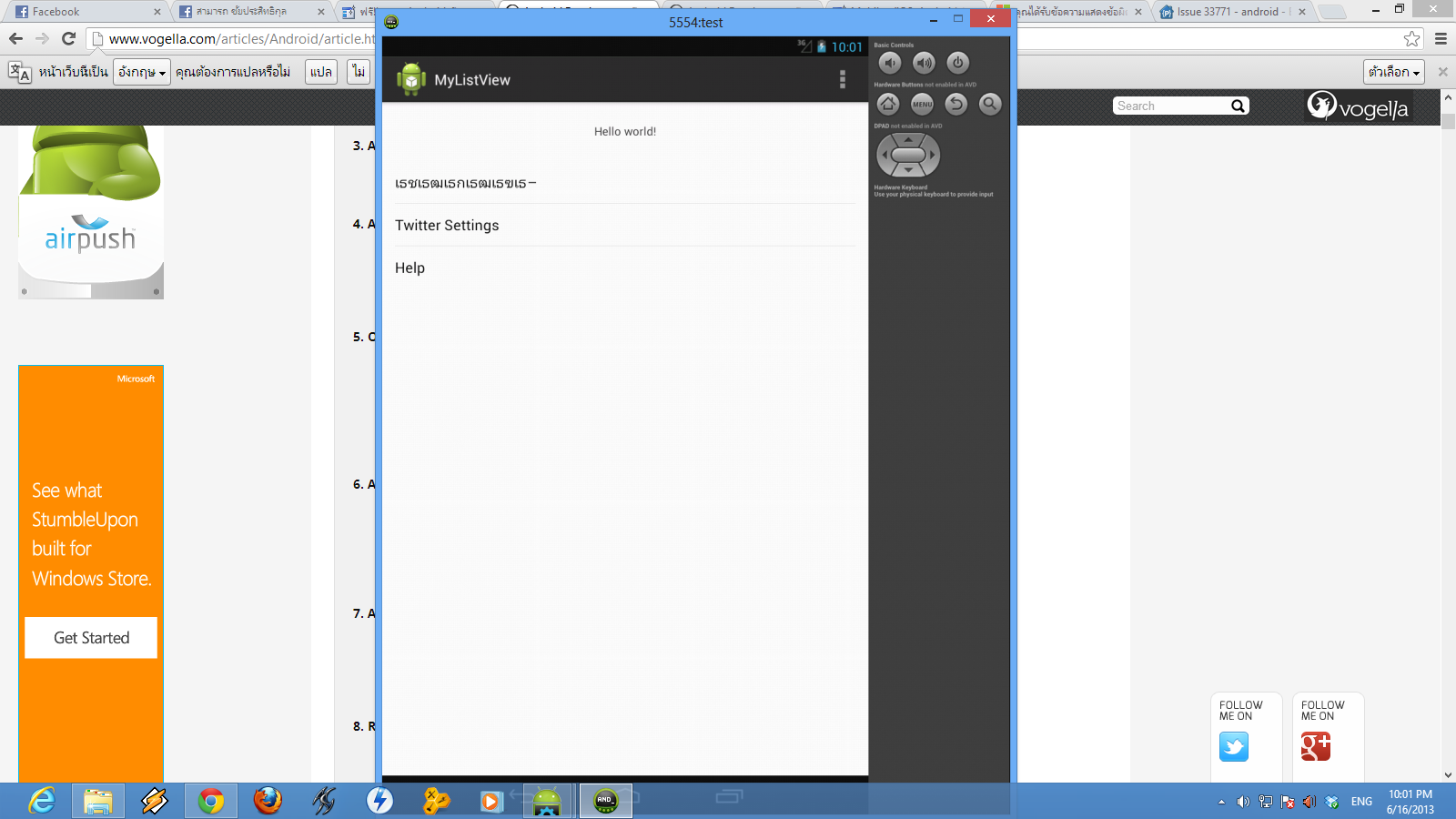
Task: Open the taskbar clock showing 10:01 PM
Action: click(1410, 802)
